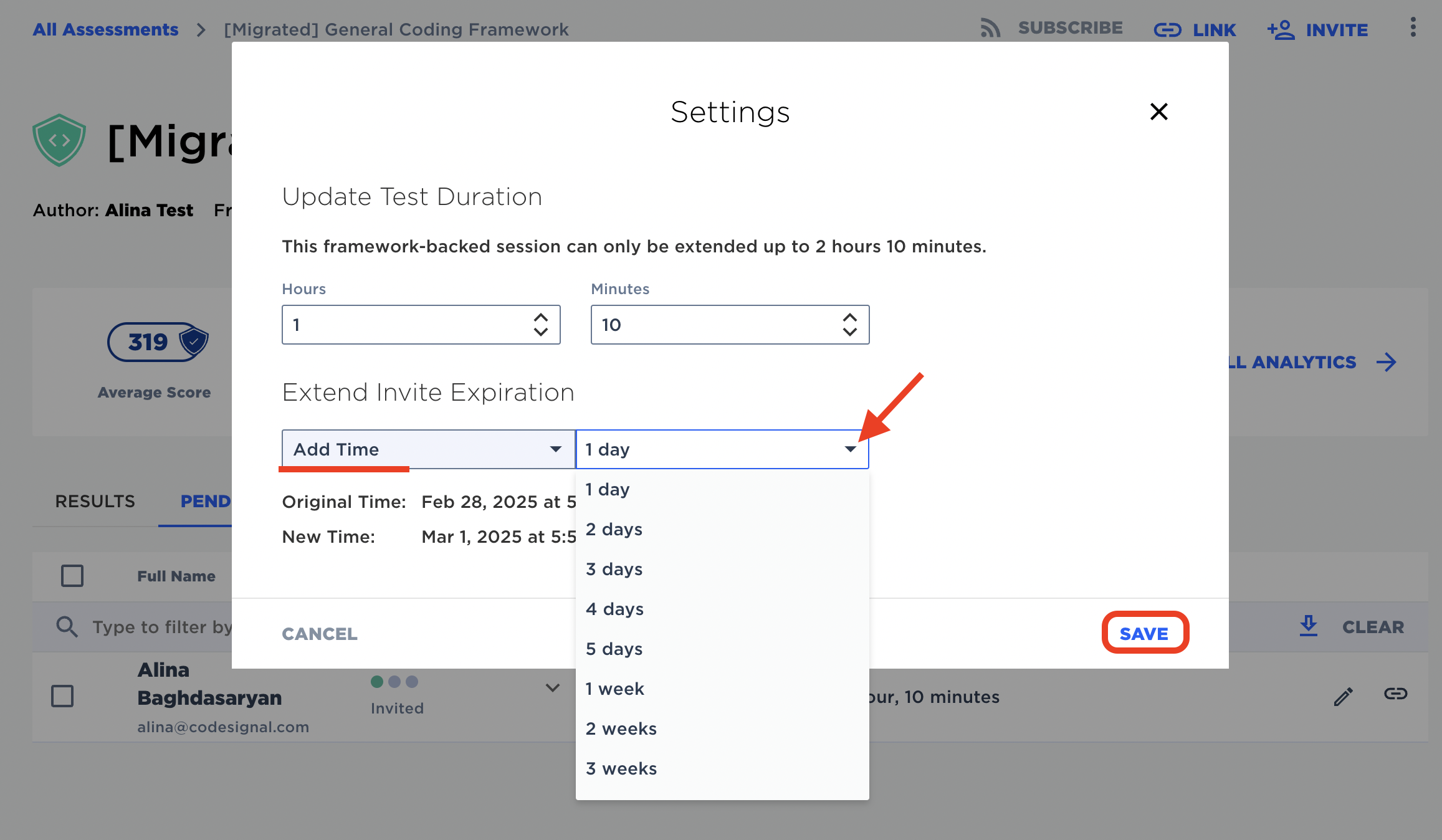Open the three-dot more options menu

pos(1413,27)
